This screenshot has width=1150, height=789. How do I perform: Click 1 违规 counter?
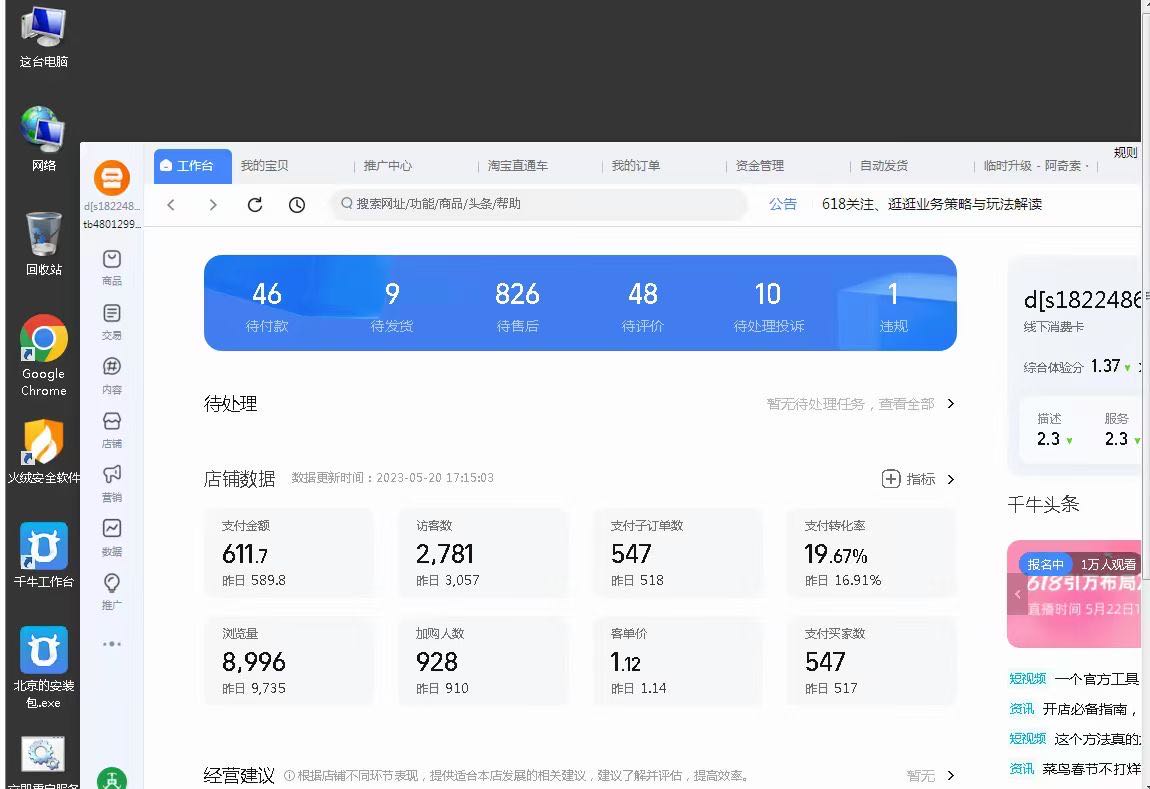[x=893, y=306]
